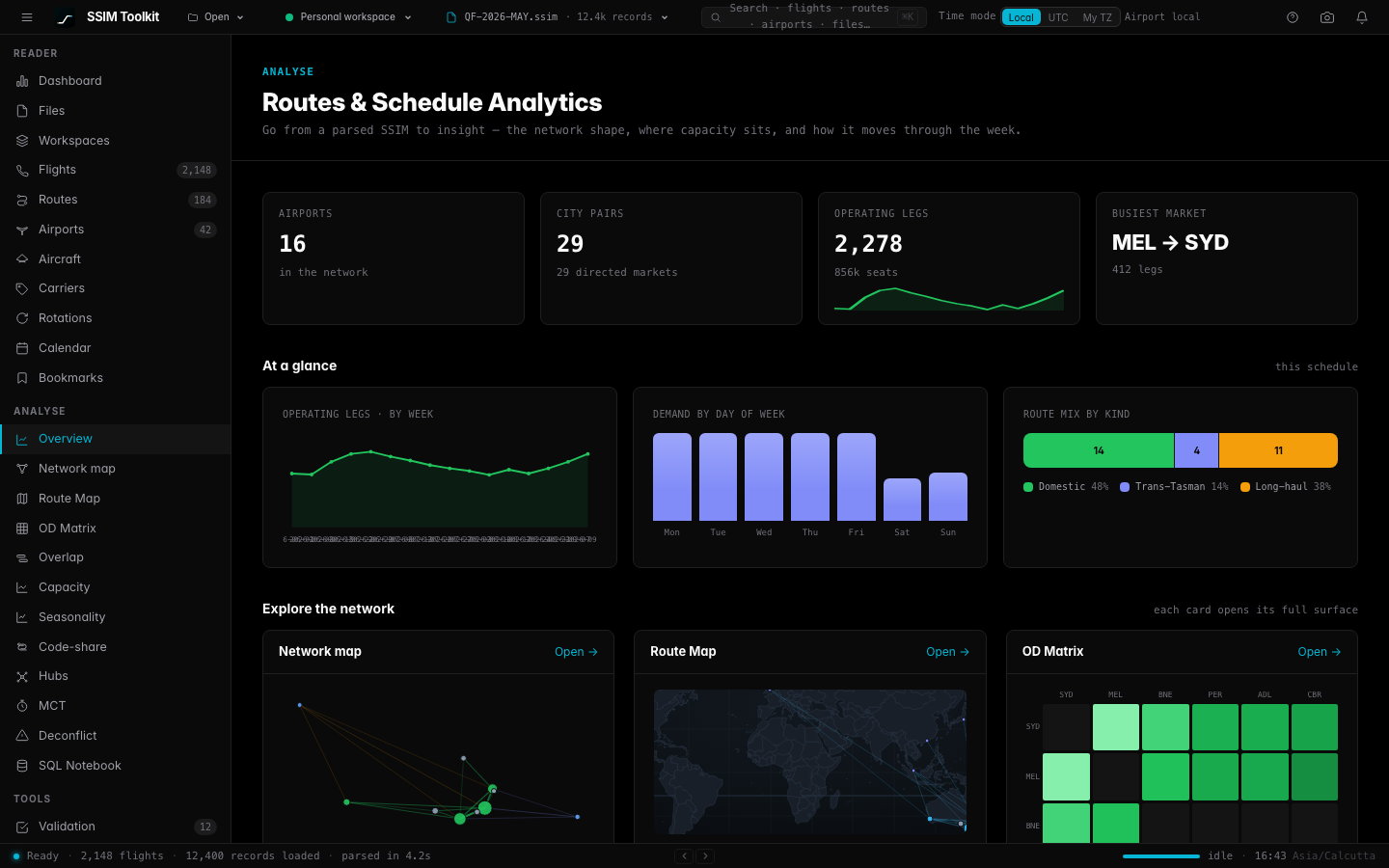Click the Flights icon in sidebar
Screen dimensions: 1389x868
click(22, 170)
